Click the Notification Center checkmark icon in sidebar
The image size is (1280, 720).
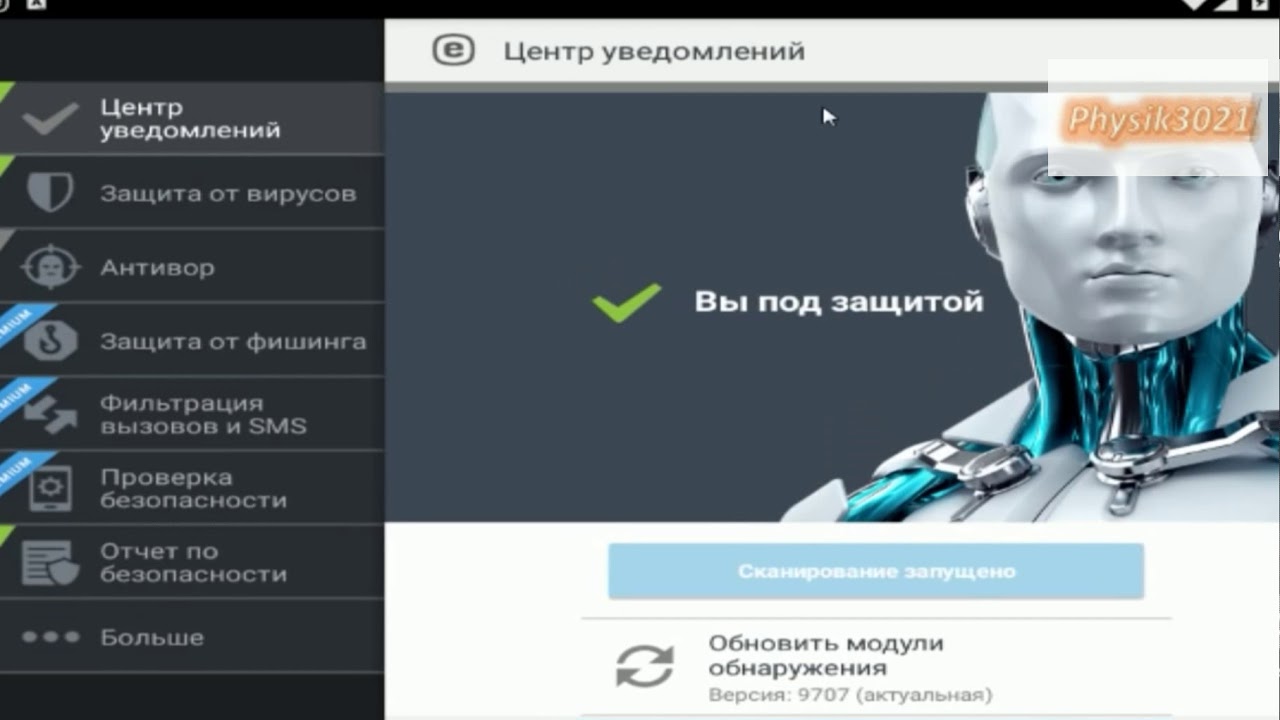(x=50, y=119)
